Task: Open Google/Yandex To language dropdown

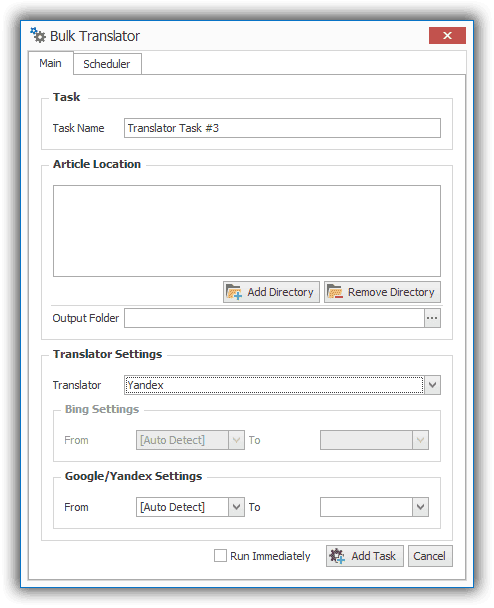Action: pyautogui.click(x=420, y=507)
